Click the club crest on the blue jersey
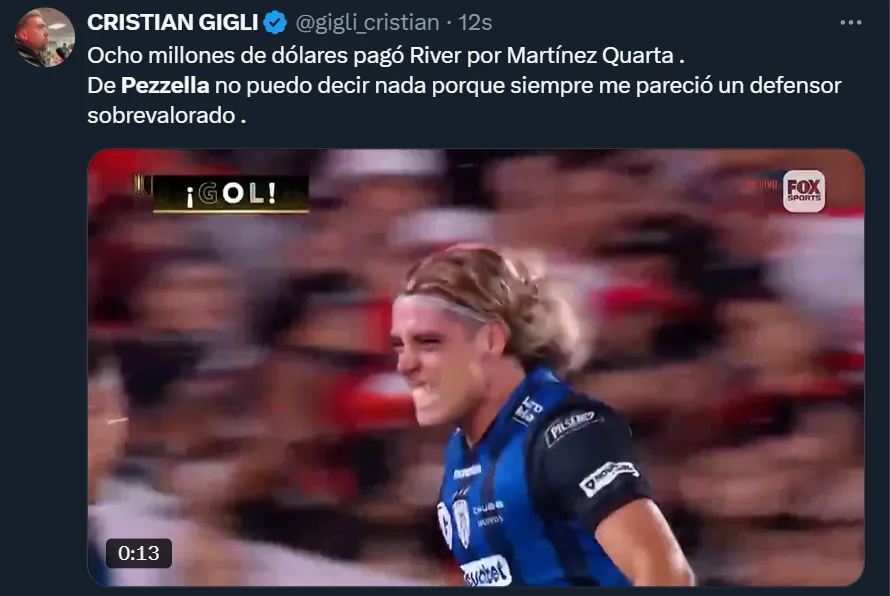 pyautogui.click(x=462, y=524)
